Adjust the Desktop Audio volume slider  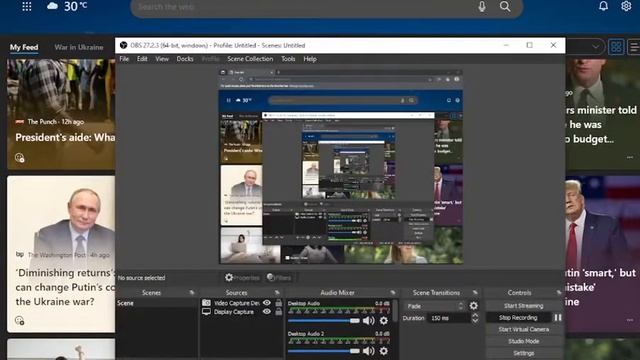pyautogui.click(x=324, y=321)
